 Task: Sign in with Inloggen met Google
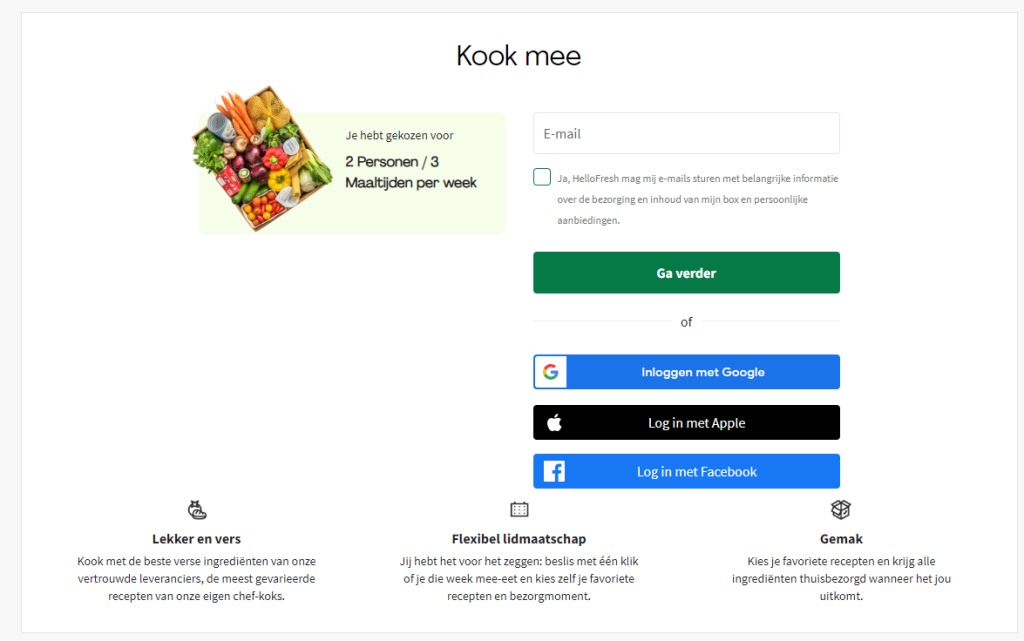[702, 372]
